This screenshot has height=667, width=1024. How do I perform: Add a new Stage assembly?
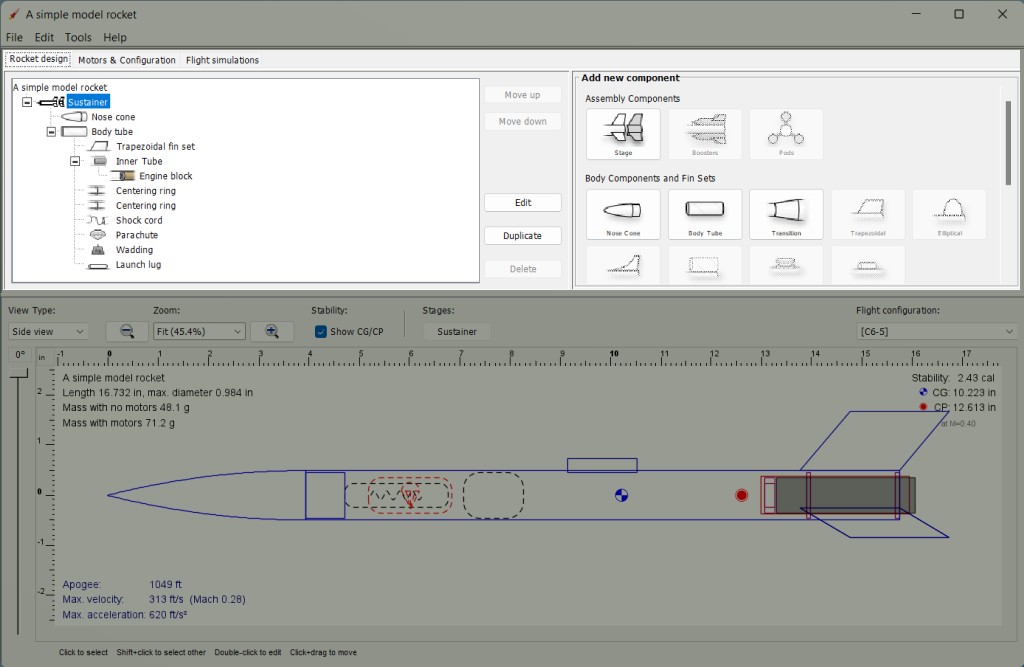point(623,134)
